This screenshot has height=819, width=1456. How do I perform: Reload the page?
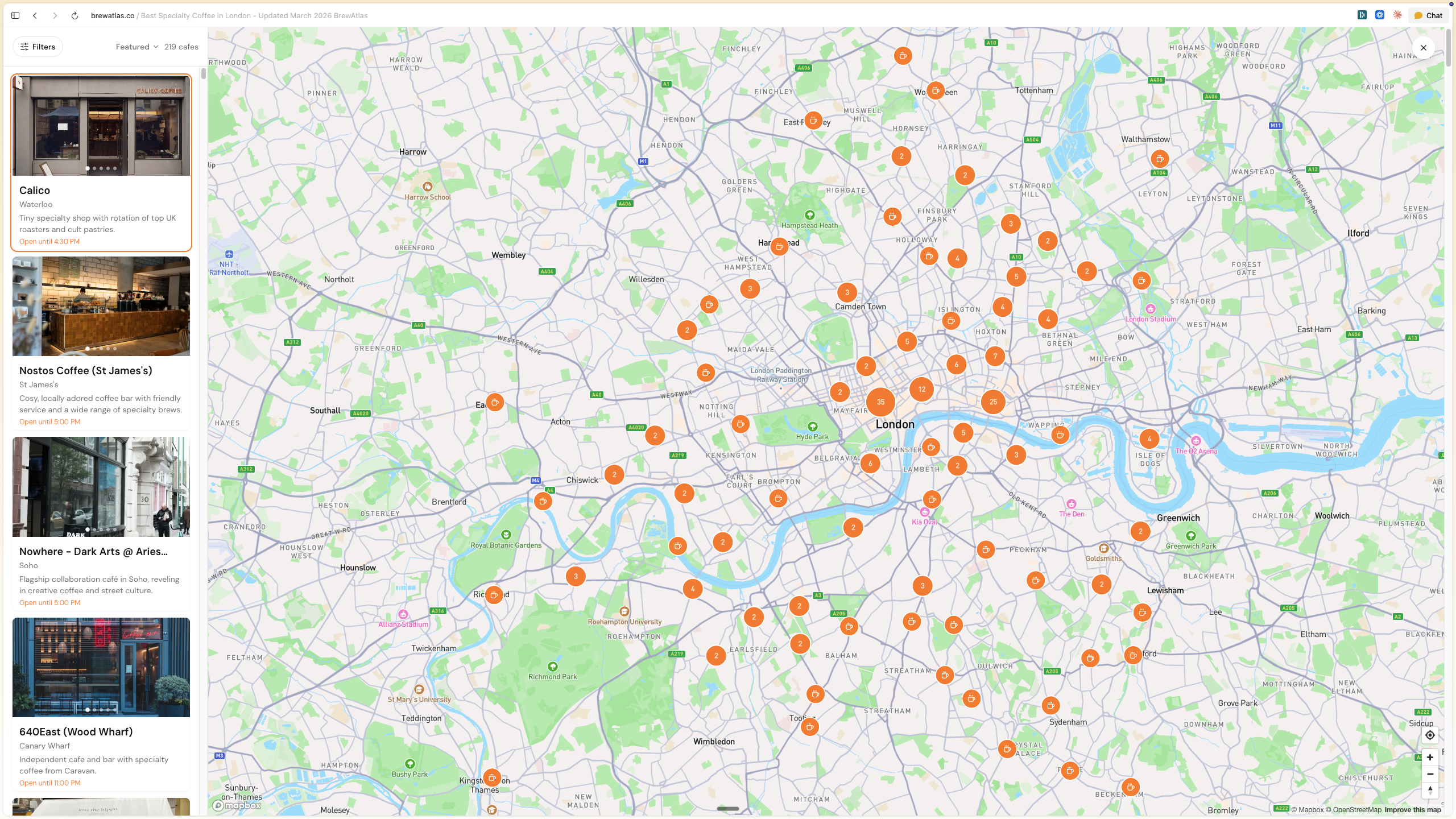75,15
